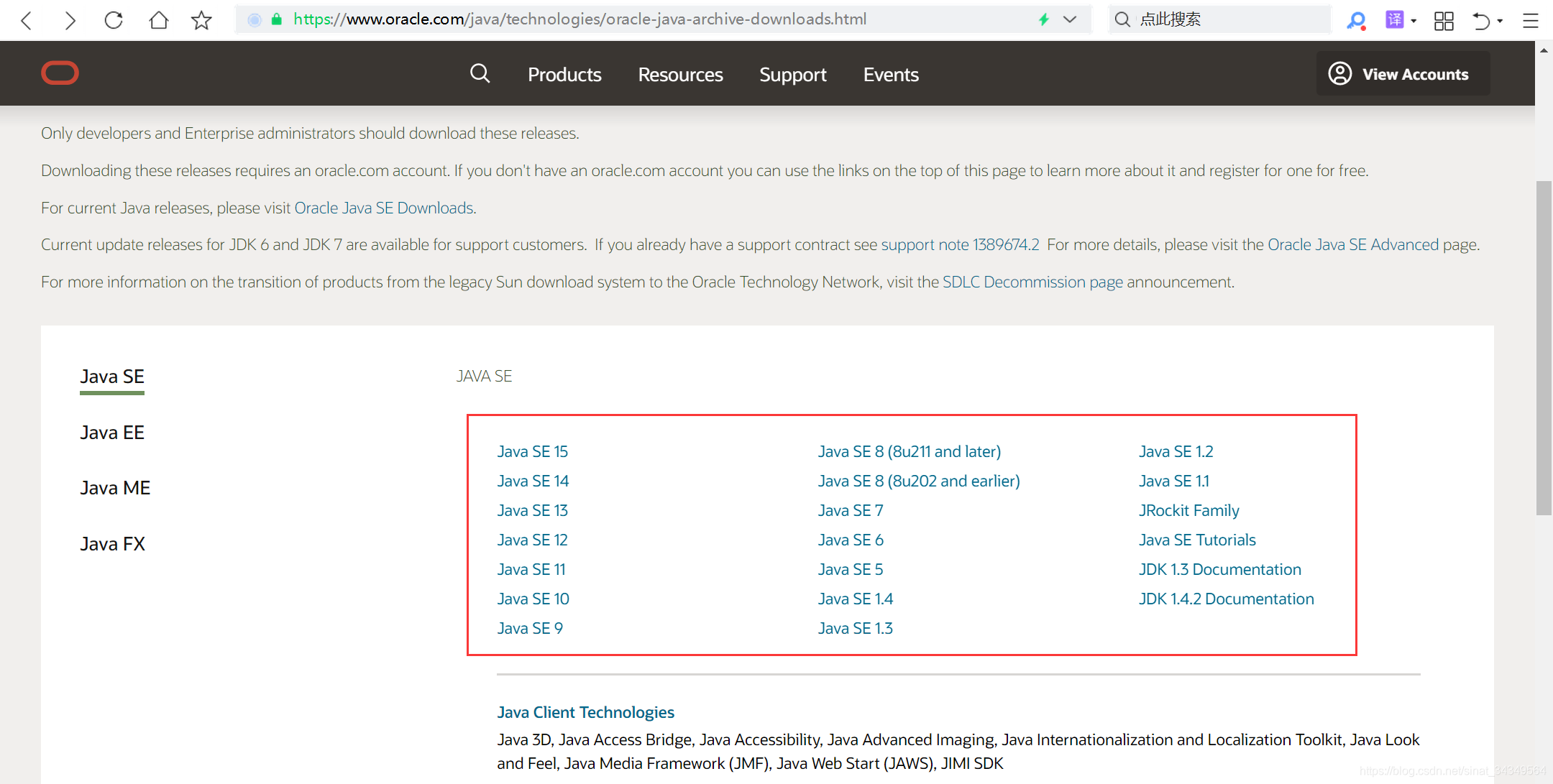Select the Java ME tab
The width and height of the screenshot is (1553, 784).
[x=115, y=488]
